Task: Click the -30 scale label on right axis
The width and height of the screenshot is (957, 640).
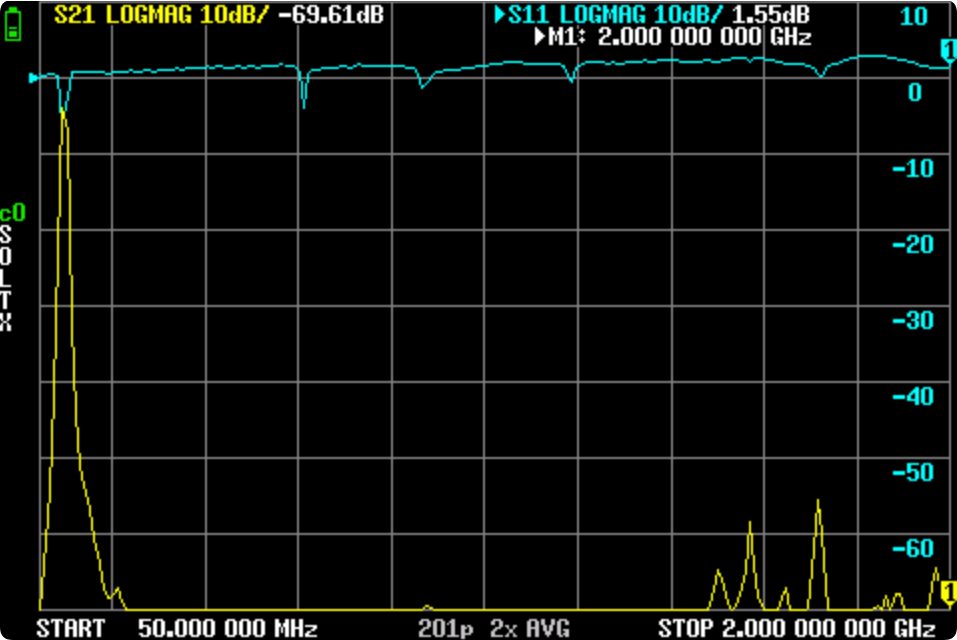Action: (x=912, y=321)
